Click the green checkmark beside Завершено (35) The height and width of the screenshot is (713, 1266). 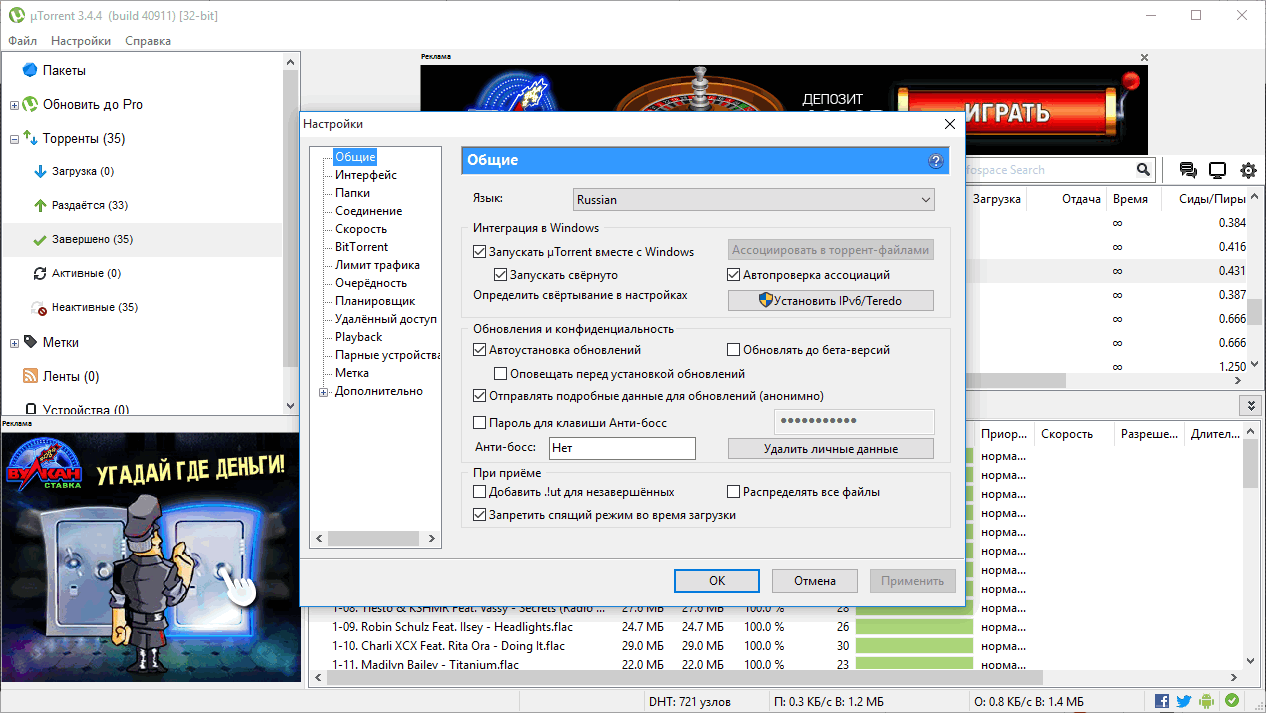click(x=41, y=239)
